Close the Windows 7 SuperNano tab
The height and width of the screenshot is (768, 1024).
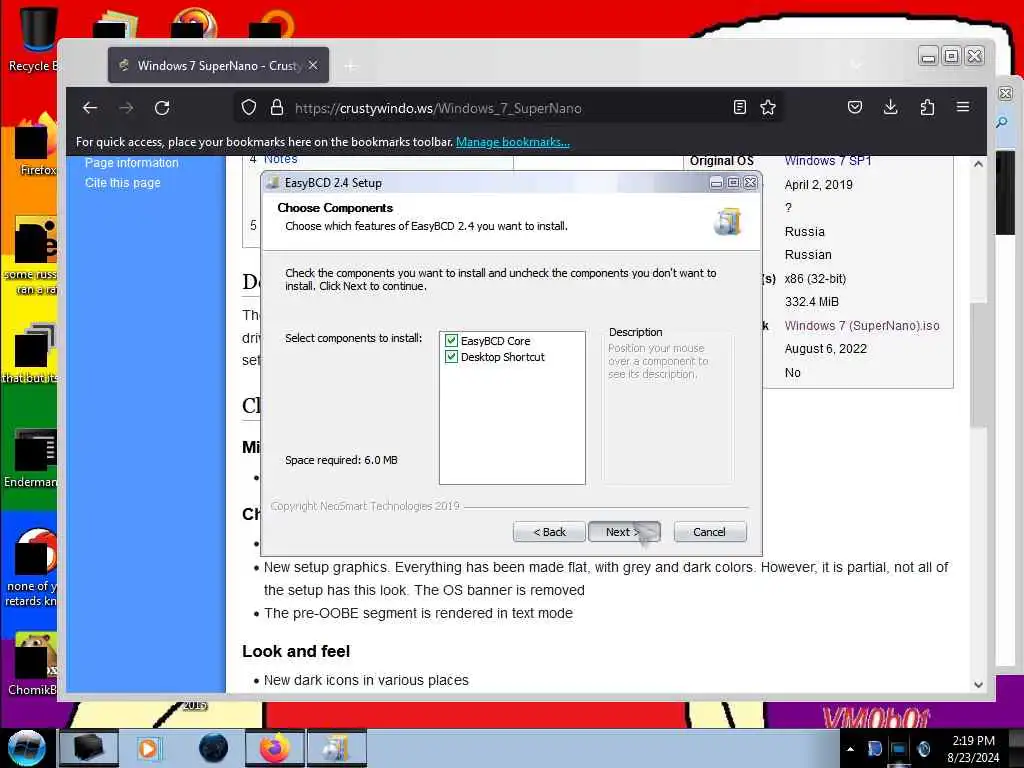pos(313,65)
